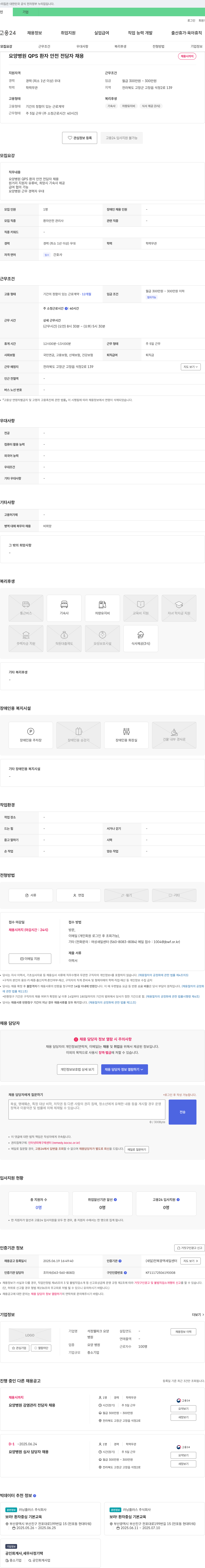Screen dimensions: 205x1568
Task: Click the blue 전송 submit button
Action: coord(183,1112)
